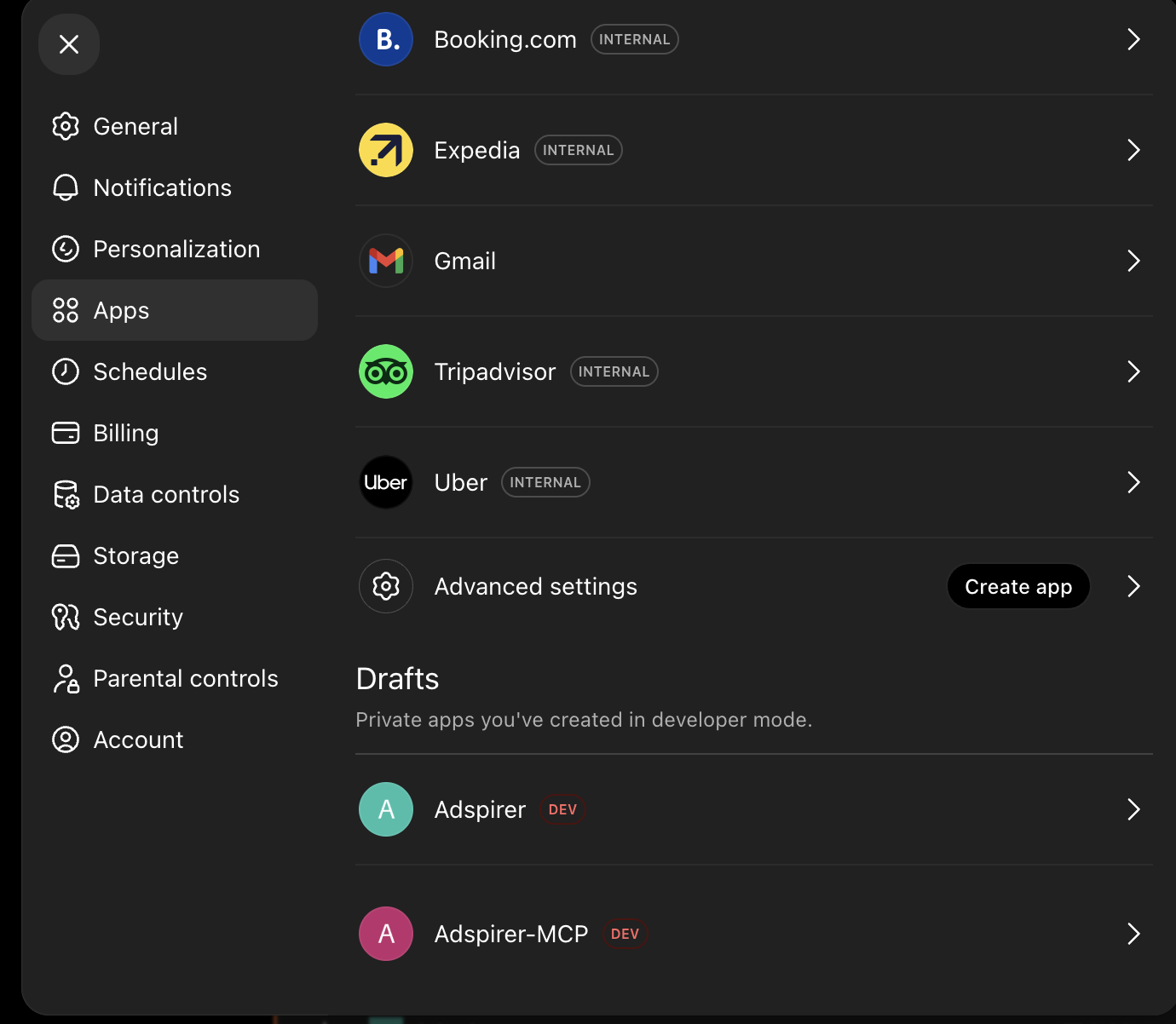This screenshot has height=1024, width=1176.
Task: Expand the Uber row chevron
Action: 1133,482
